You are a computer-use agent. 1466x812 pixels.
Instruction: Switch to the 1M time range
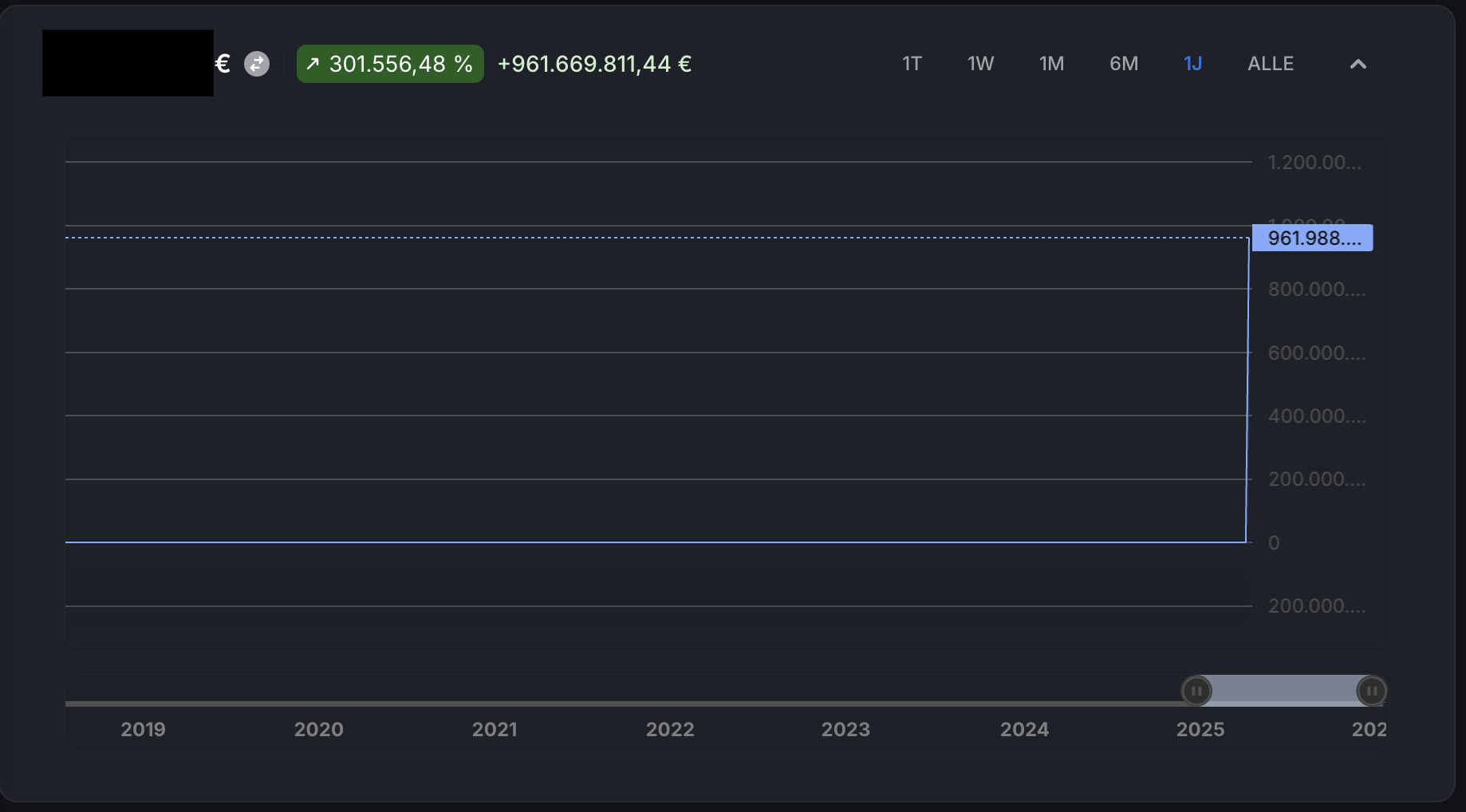coord(1051,64)
